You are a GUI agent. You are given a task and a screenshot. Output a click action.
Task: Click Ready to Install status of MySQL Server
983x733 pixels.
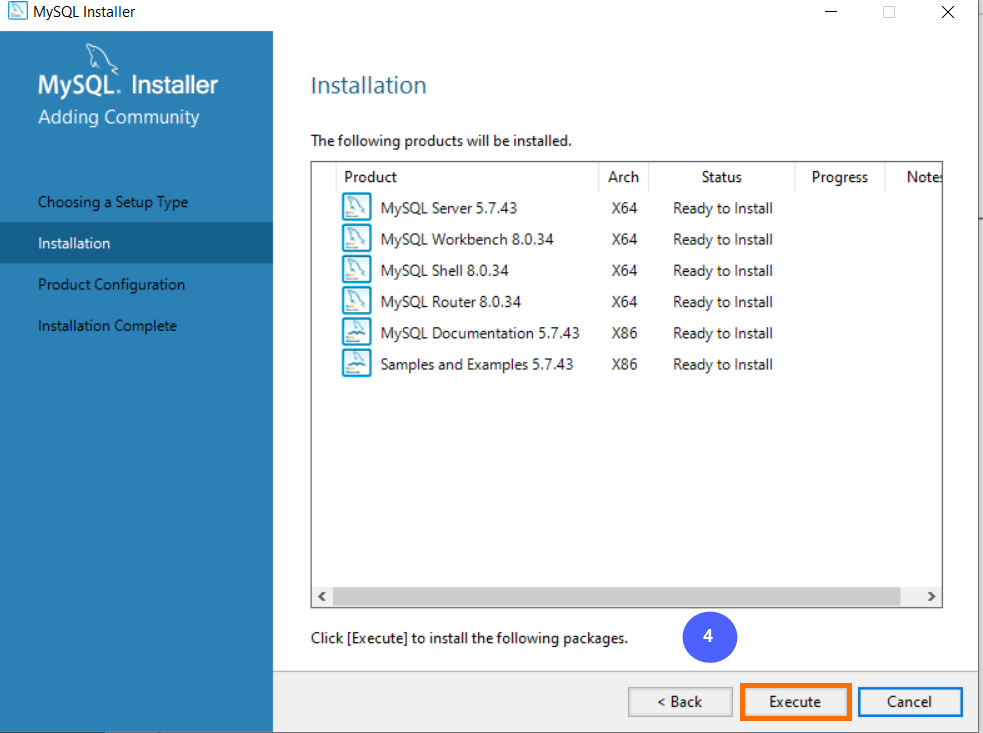[723, 208]
